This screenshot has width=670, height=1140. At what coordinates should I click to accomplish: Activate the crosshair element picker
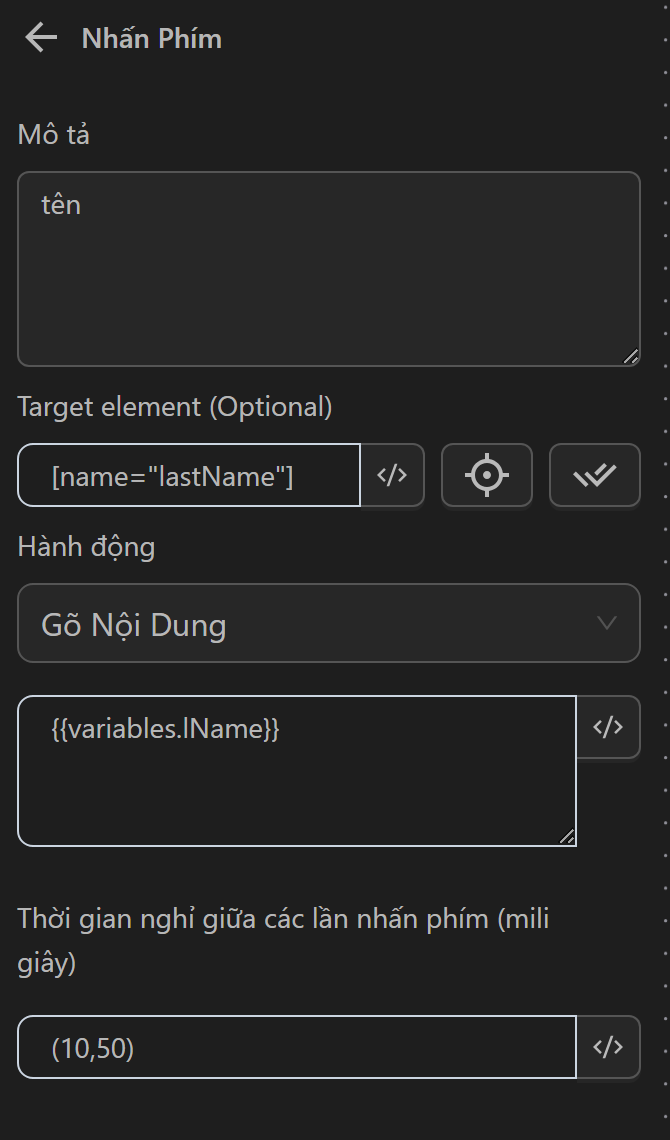(487, 476)
